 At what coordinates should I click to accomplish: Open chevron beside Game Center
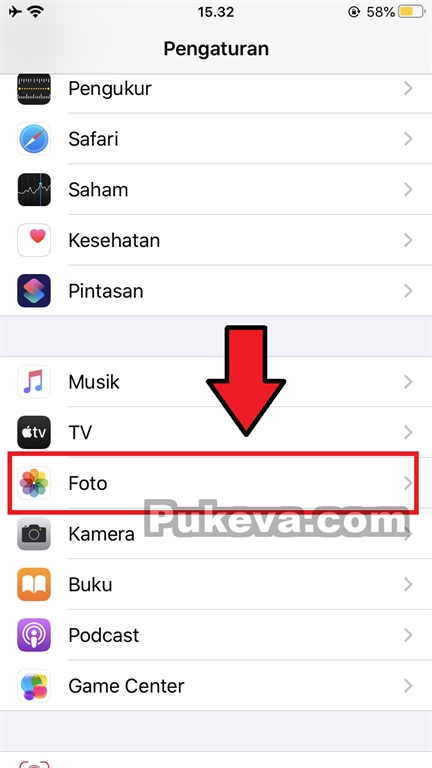click(408, 686)
